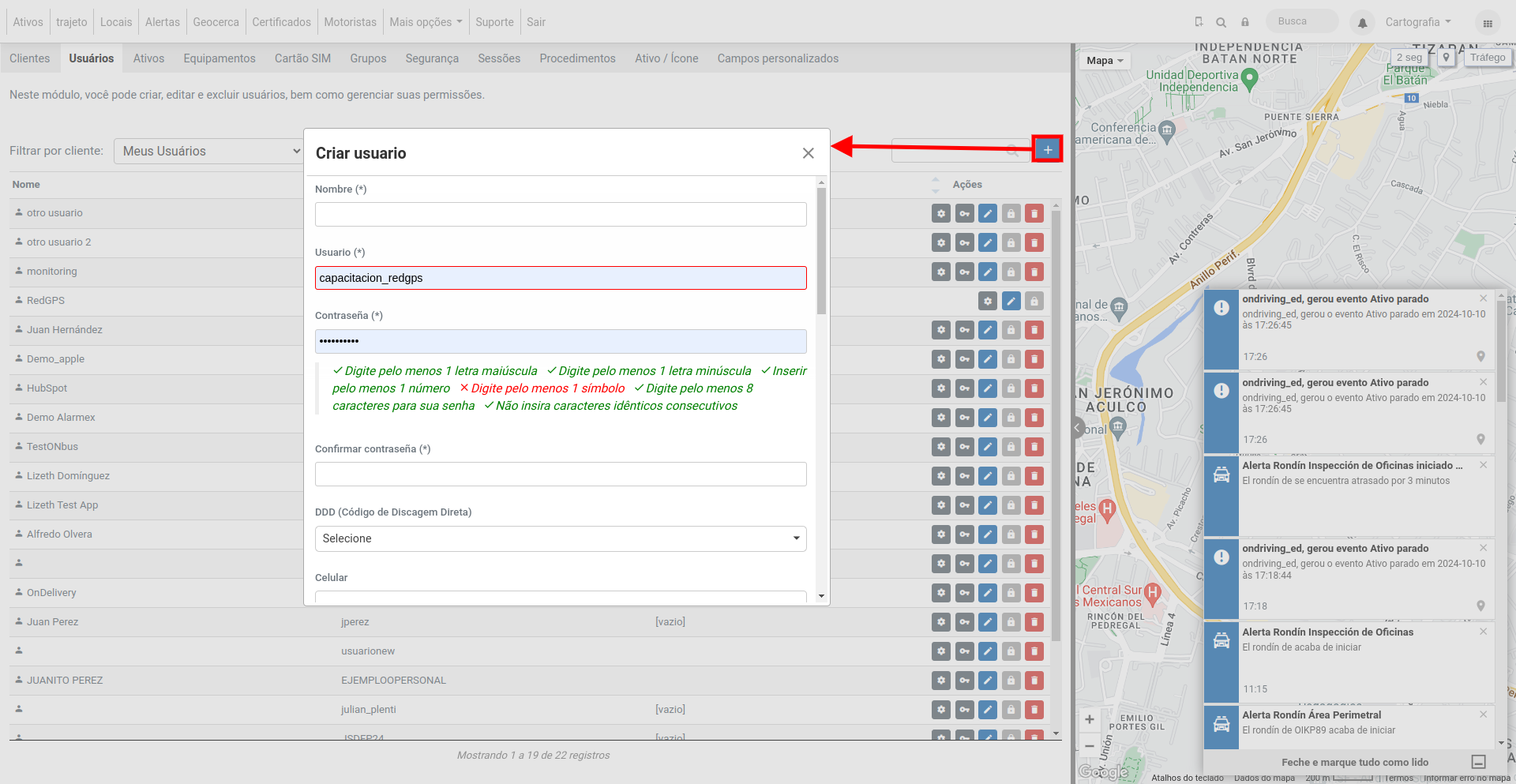
Task: Edit the RedGPS user with pencil icon
Action: (x=1011, y=301)
